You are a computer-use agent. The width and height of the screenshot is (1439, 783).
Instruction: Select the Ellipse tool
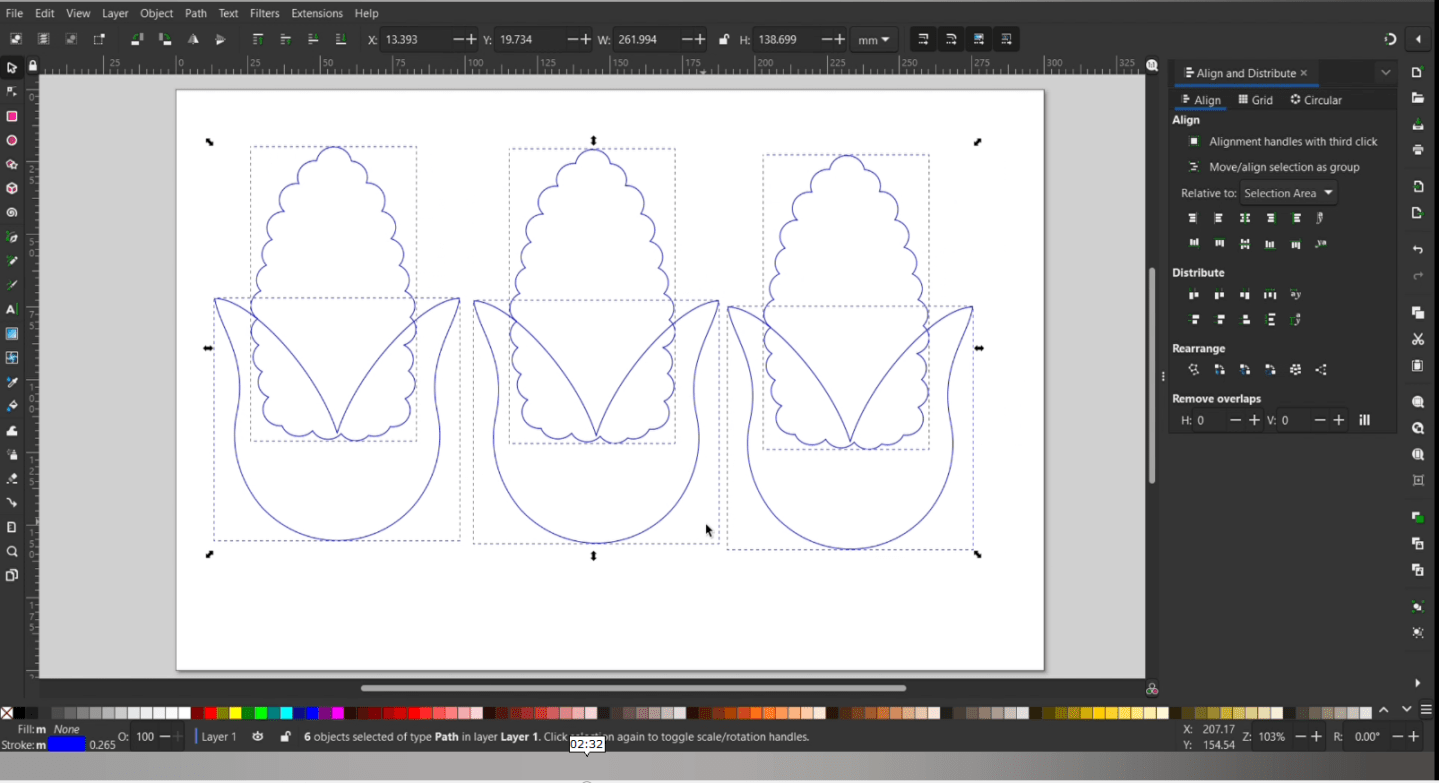12,140
